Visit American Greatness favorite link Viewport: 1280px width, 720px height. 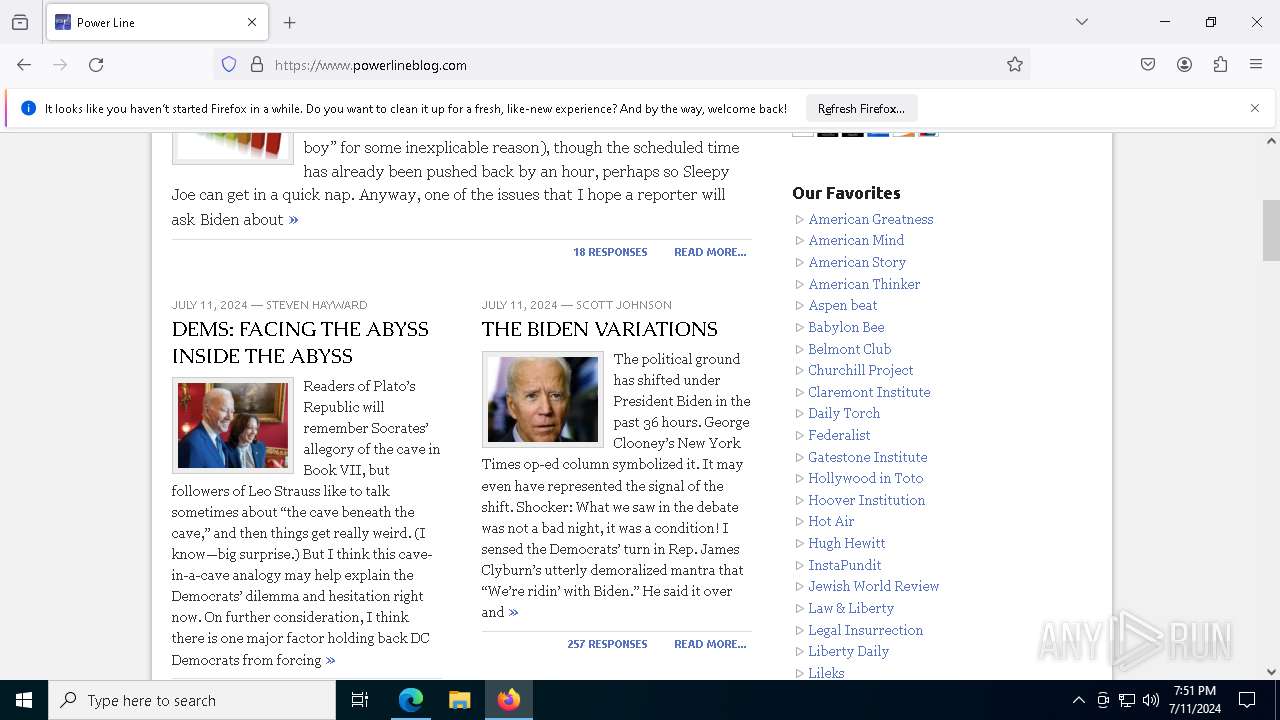pos(871,219)
